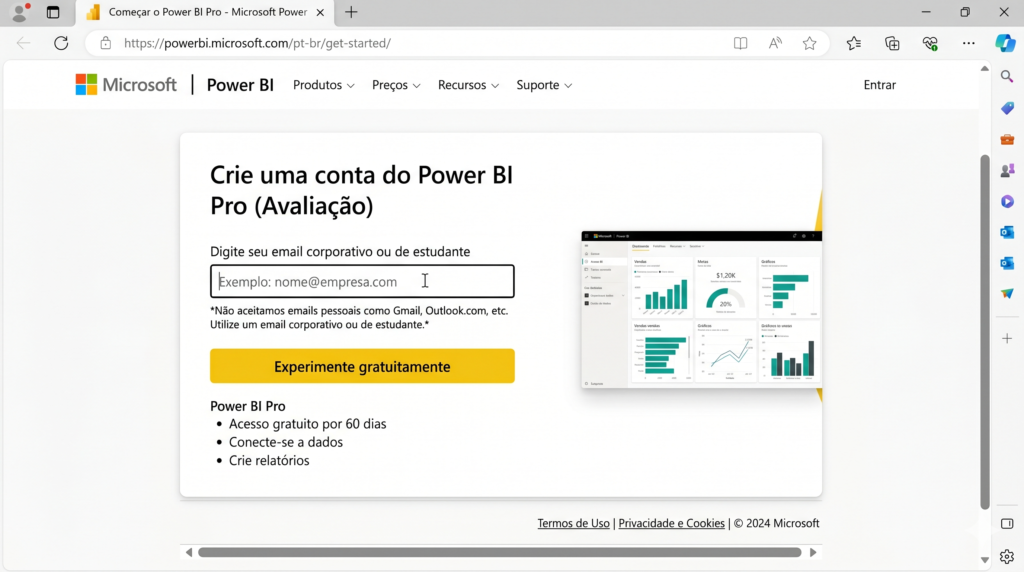Open the sidebar Tools briefcase icon

click(x=1007, y=139)
